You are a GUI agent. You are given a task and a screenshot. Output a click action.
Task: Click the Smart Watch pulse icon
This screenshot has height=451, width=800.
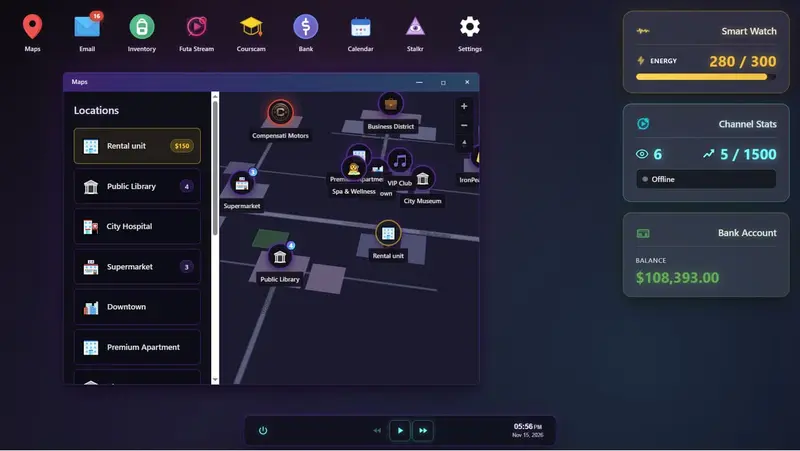tap(643, 31)
